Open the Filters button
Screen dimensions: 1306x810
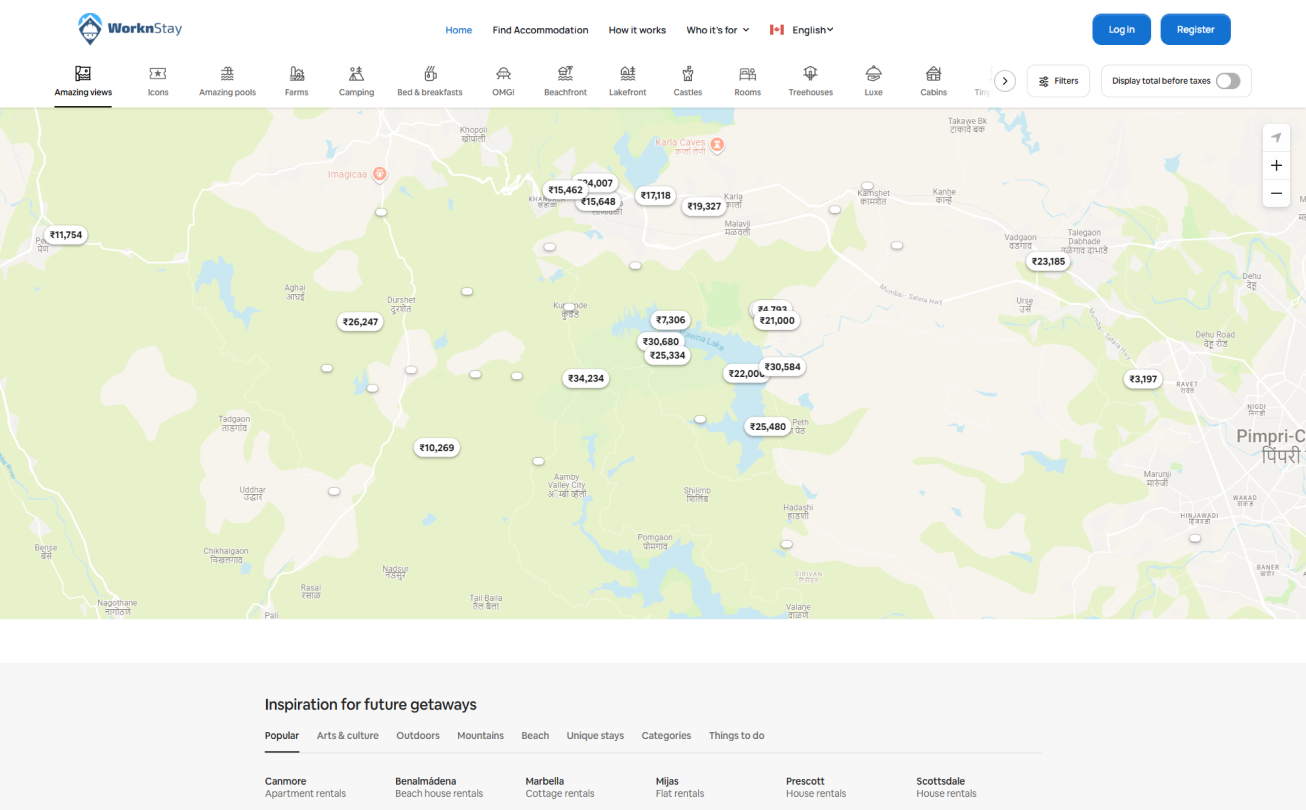[x=1058, y=81]
